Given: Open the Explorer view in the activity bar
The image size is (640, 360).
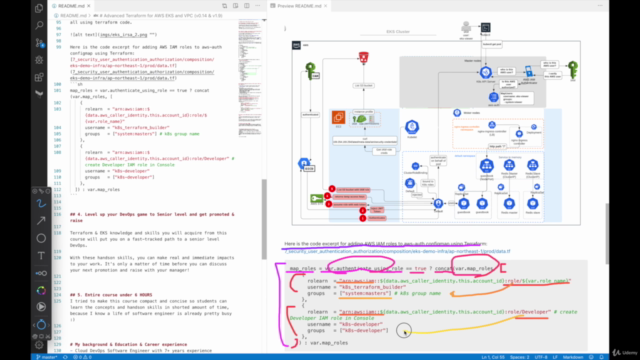Looking at the screenshot, I should (39, 8).
